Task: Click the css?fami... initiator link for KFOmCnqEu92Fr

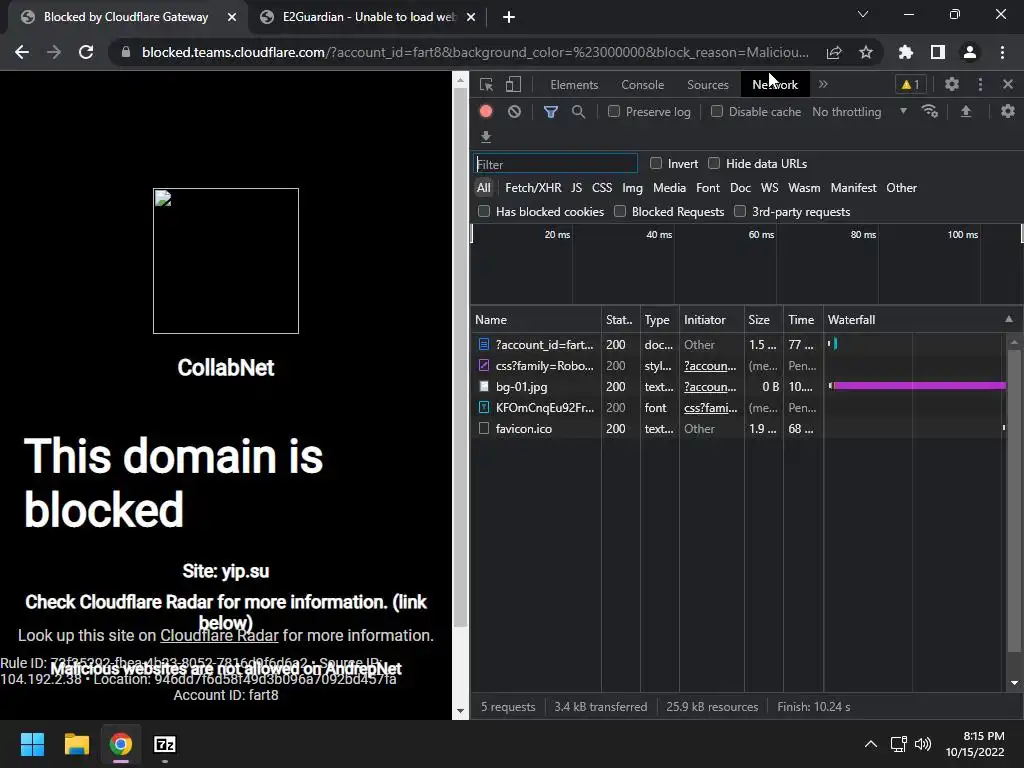Action: click(711, 408)
